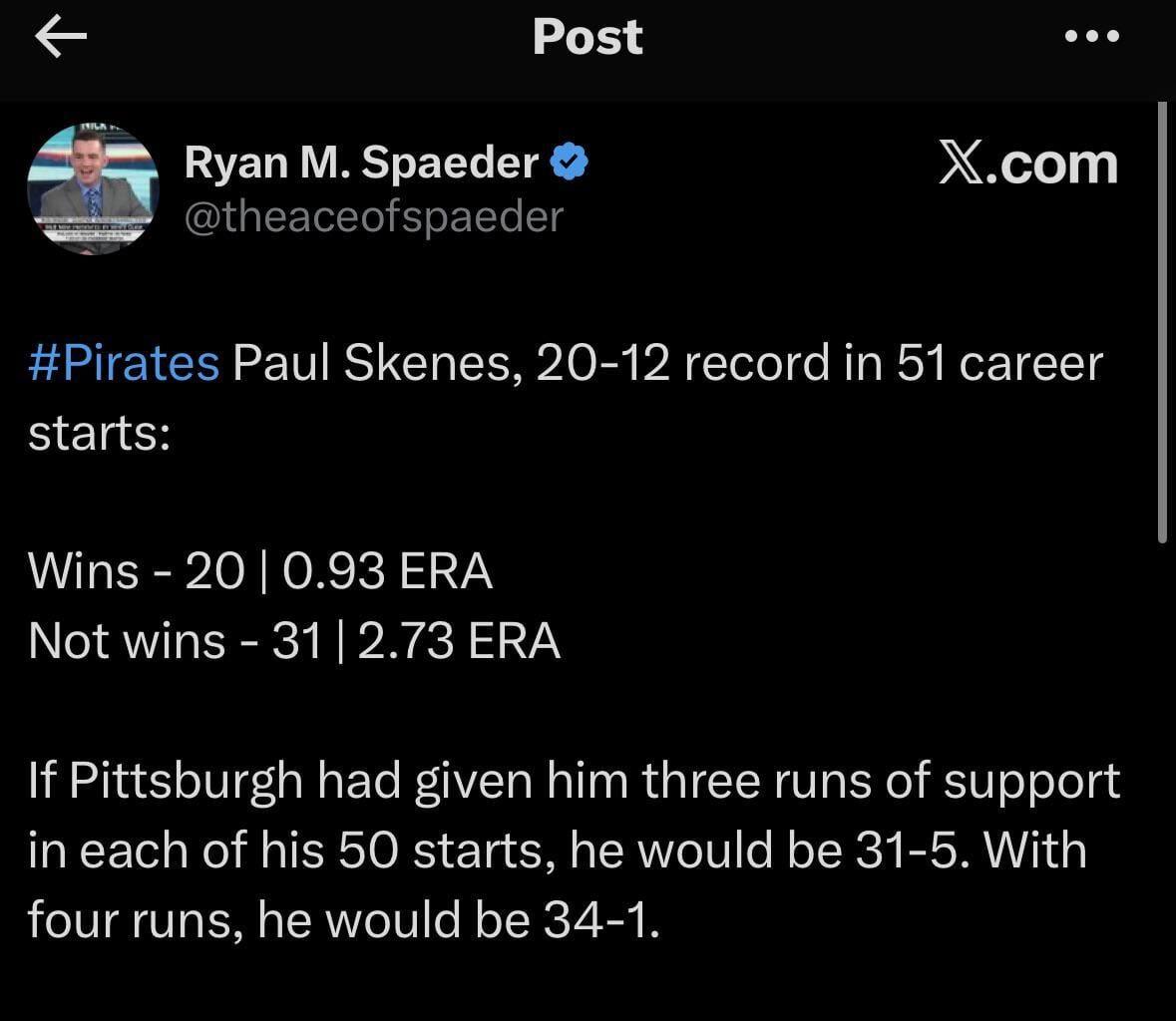Open the #Pirates hashtag
Viewport: 1176px width, 1021px height.
click(x=124, y=363)
